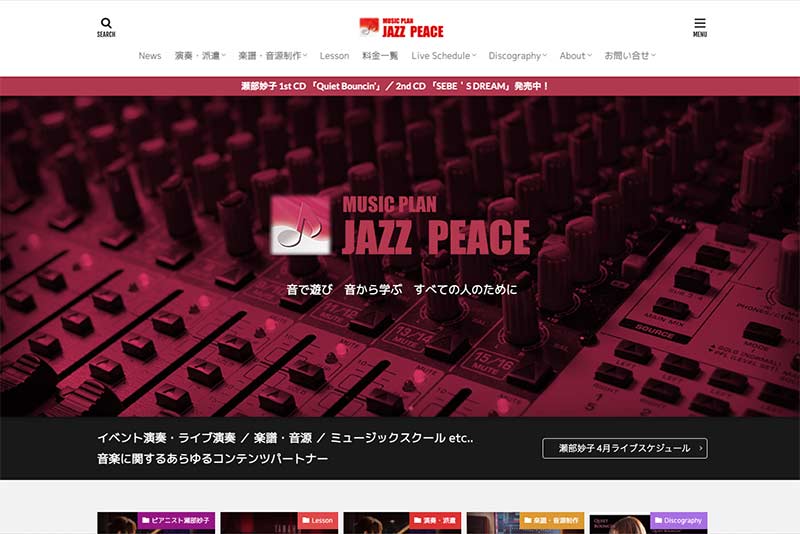Open the ピアニスト瀬部妙子 category folder tag
Screen dimensions: 800x534
177,521
